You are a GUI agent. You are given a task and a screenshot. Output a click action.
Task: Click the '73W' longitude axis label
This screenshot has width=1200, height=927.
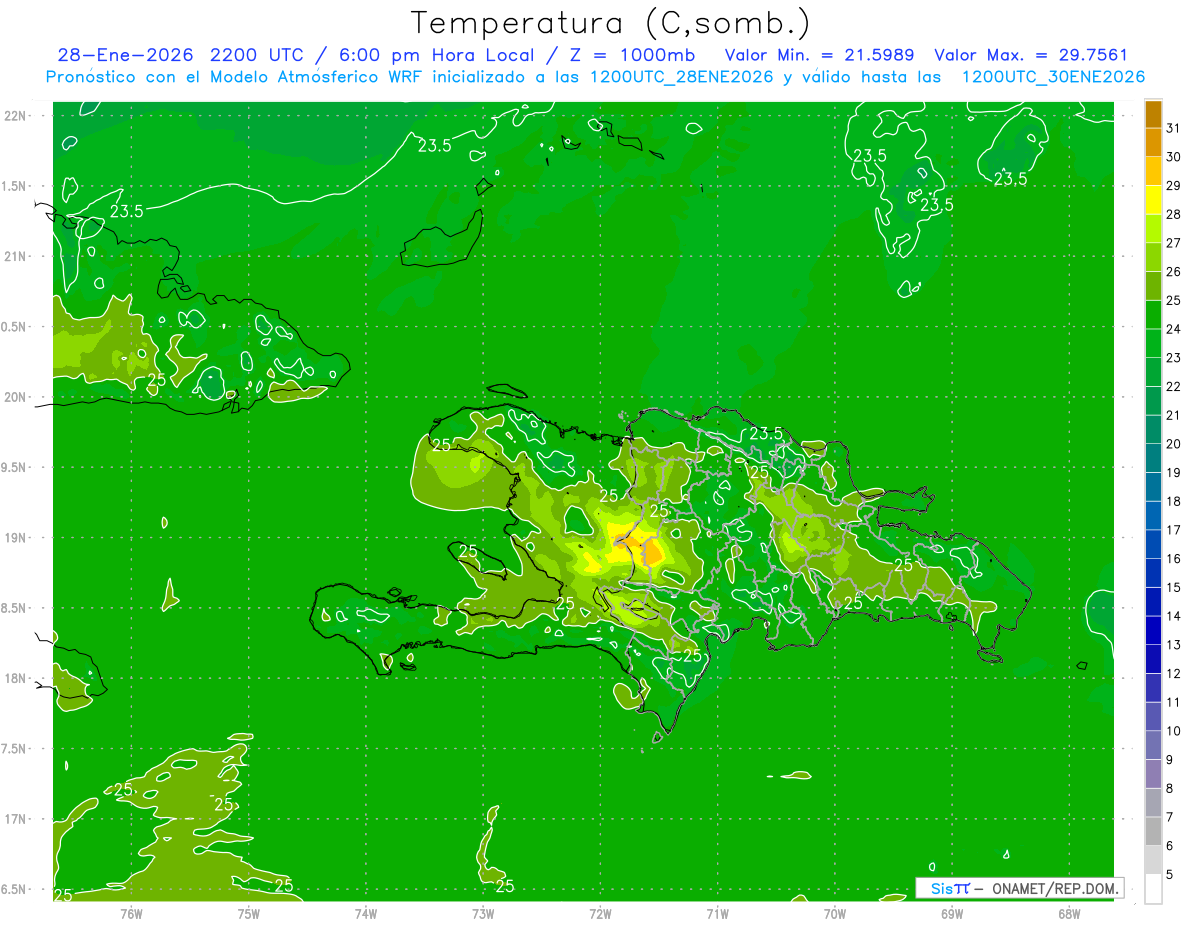[x=483, y=914]
